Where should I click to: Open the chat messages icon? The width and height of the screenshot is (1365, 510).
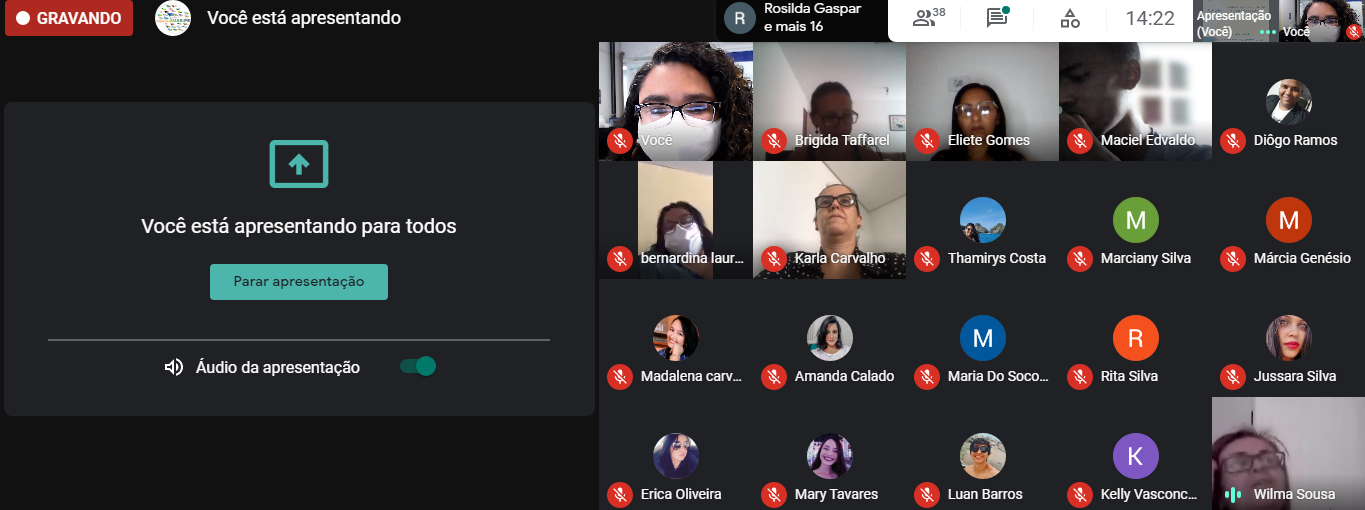(997, 18)
